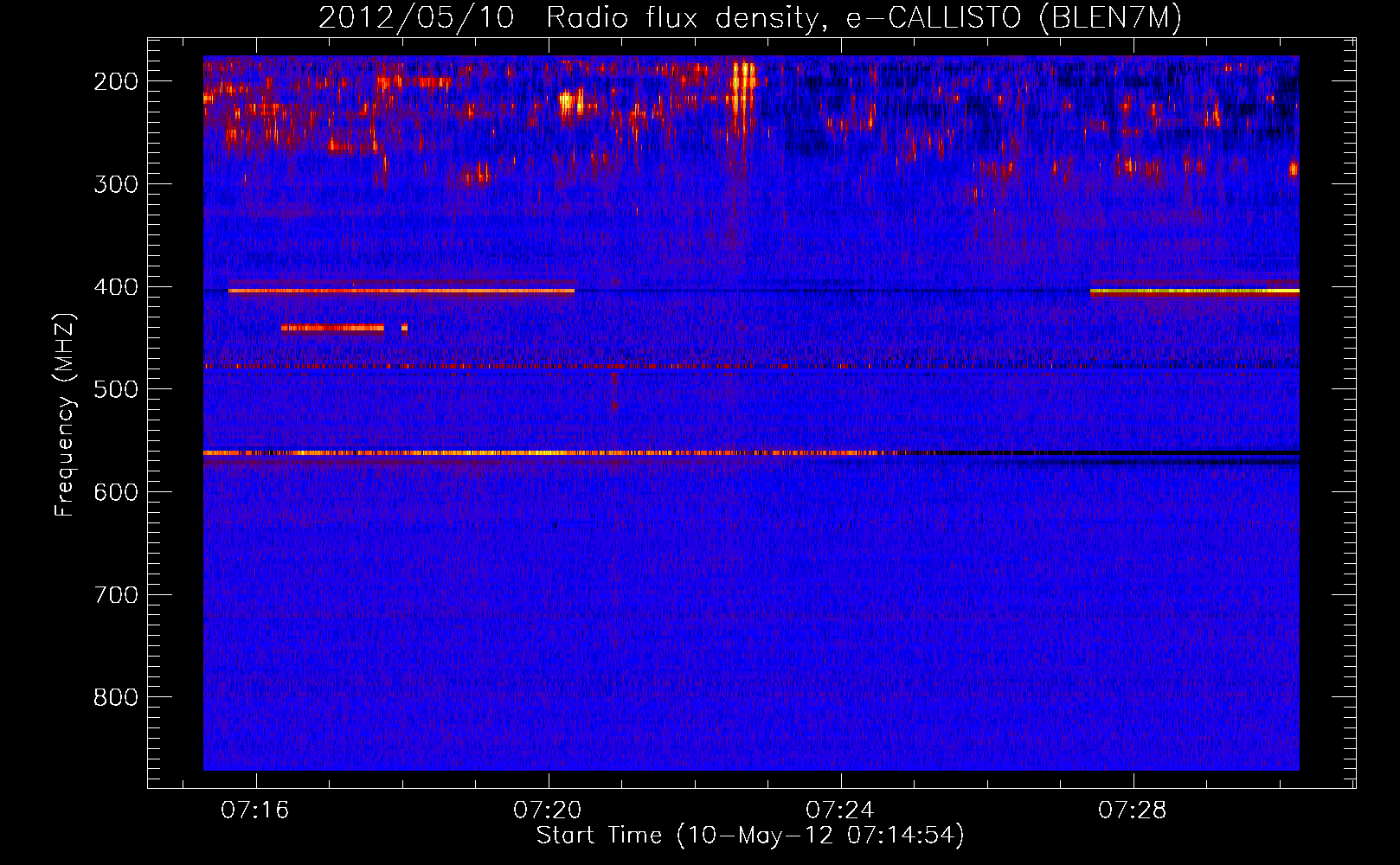Click the 400 frequency tick label
This screenshot has width=1400, height=865.
(116, 287)
